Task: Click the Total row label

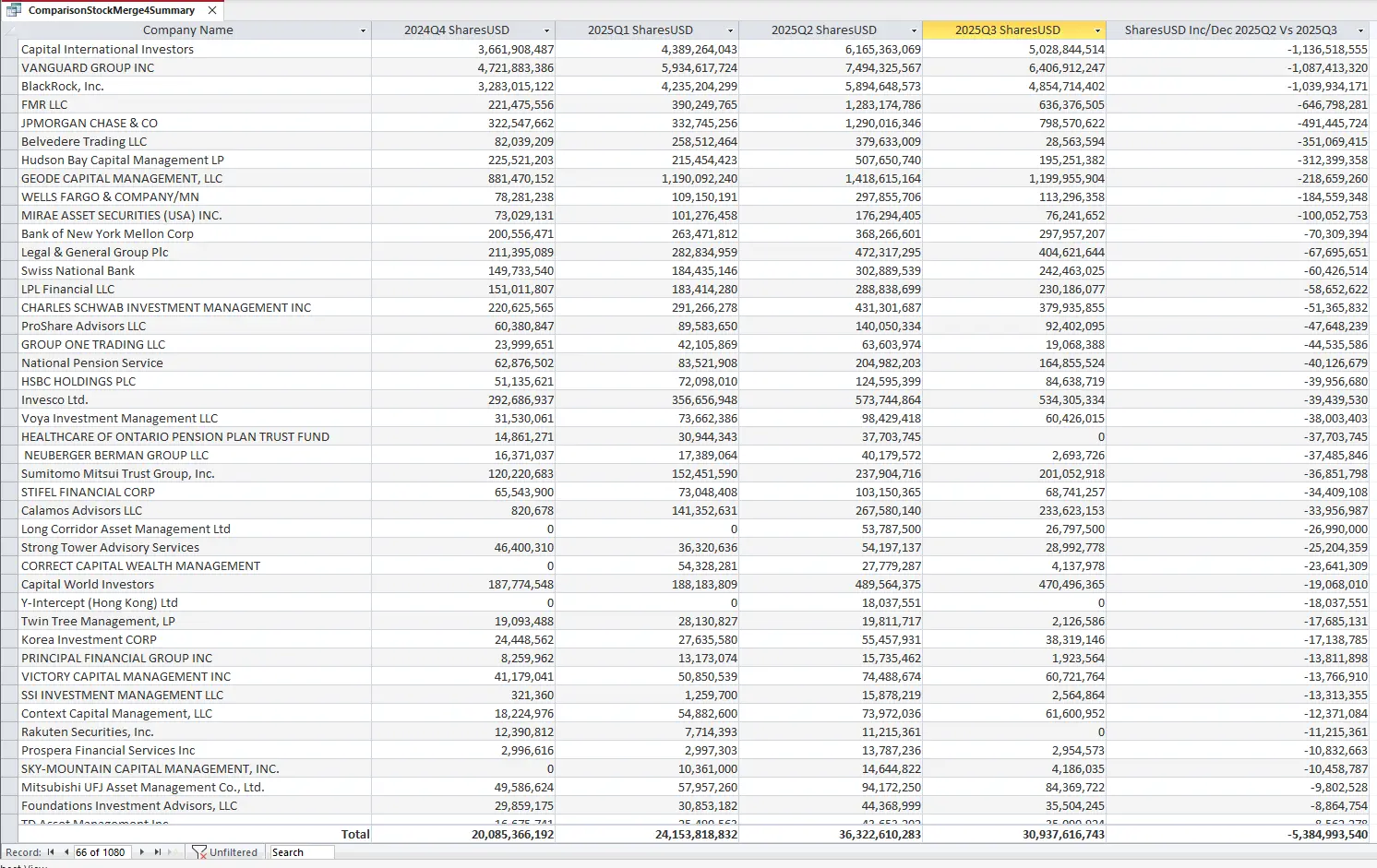Action: pyautogui.click(x=354, y=833)
